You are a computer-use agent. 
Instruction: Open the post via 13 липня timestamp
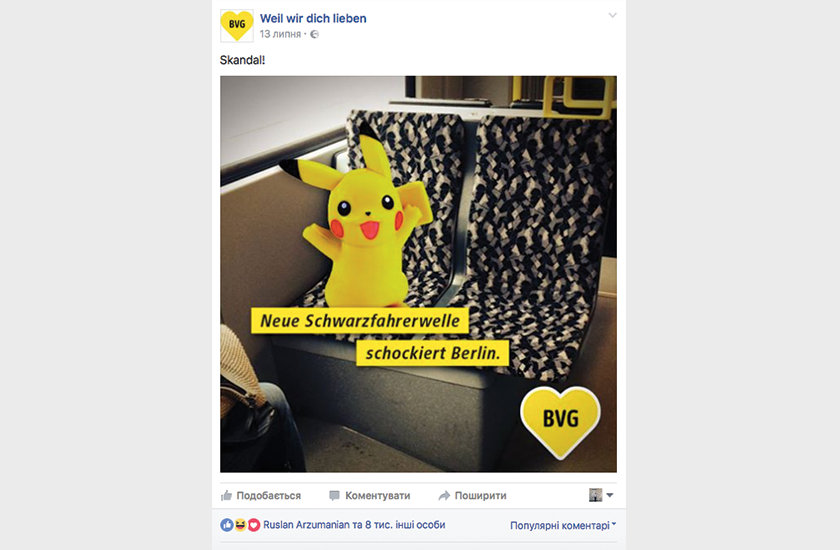280,34
